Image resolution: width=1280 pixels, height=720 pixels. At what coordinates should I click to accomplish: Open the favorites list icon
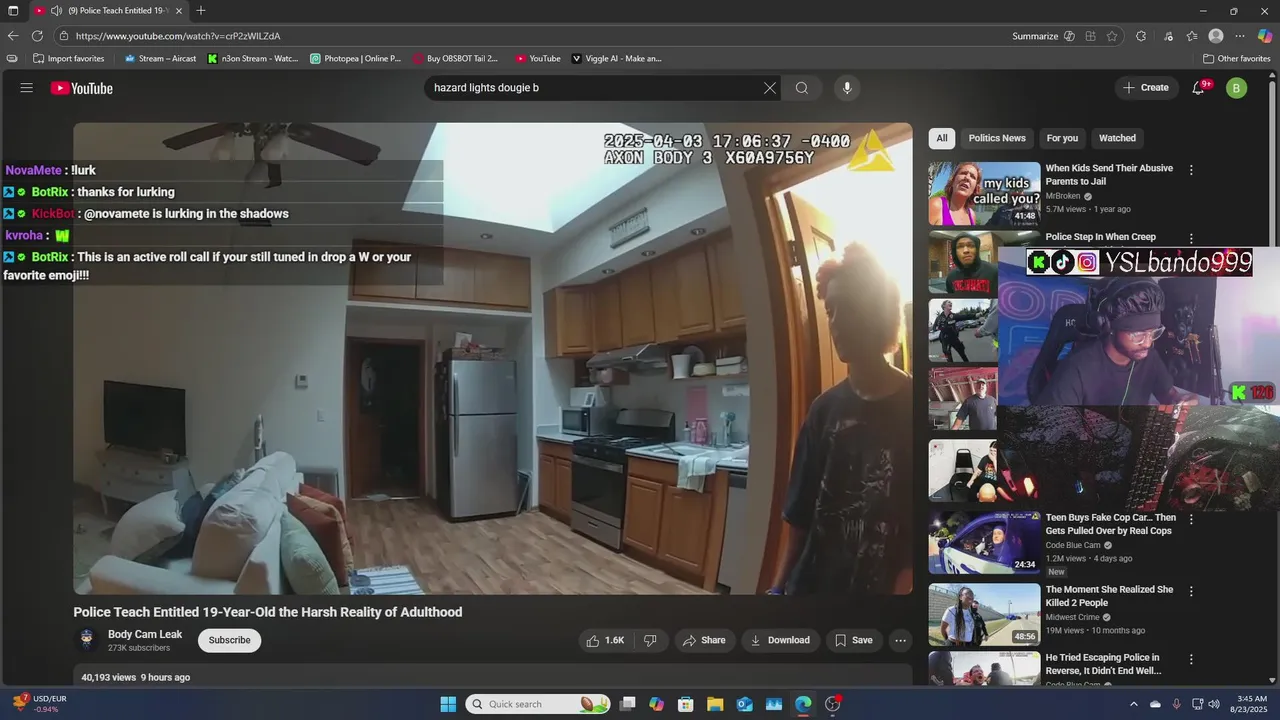click(x=1192, y=36)
